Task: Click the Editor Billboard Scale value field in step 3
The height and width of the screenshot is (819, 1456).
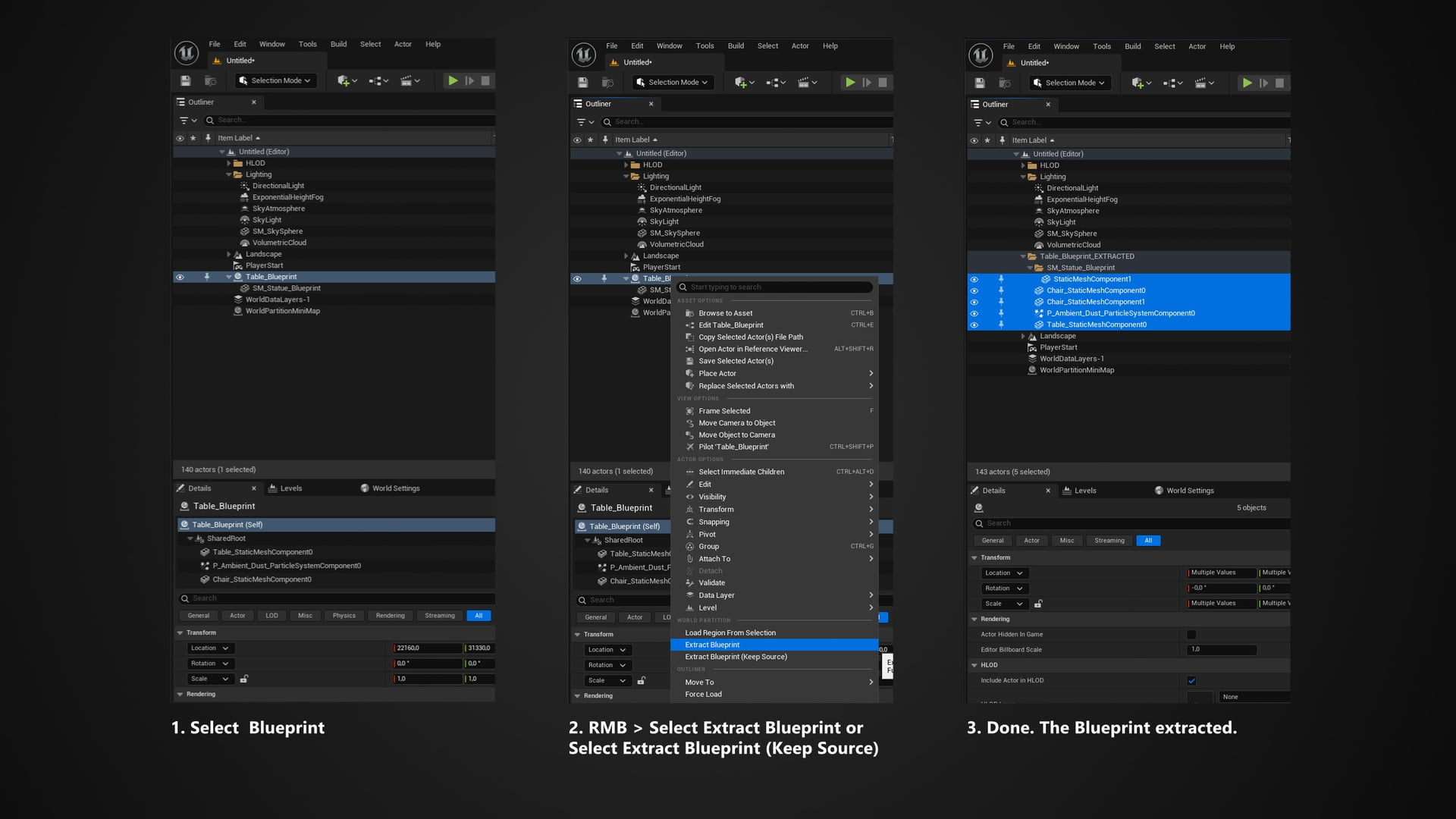Action: click(x=1221, y=650)
